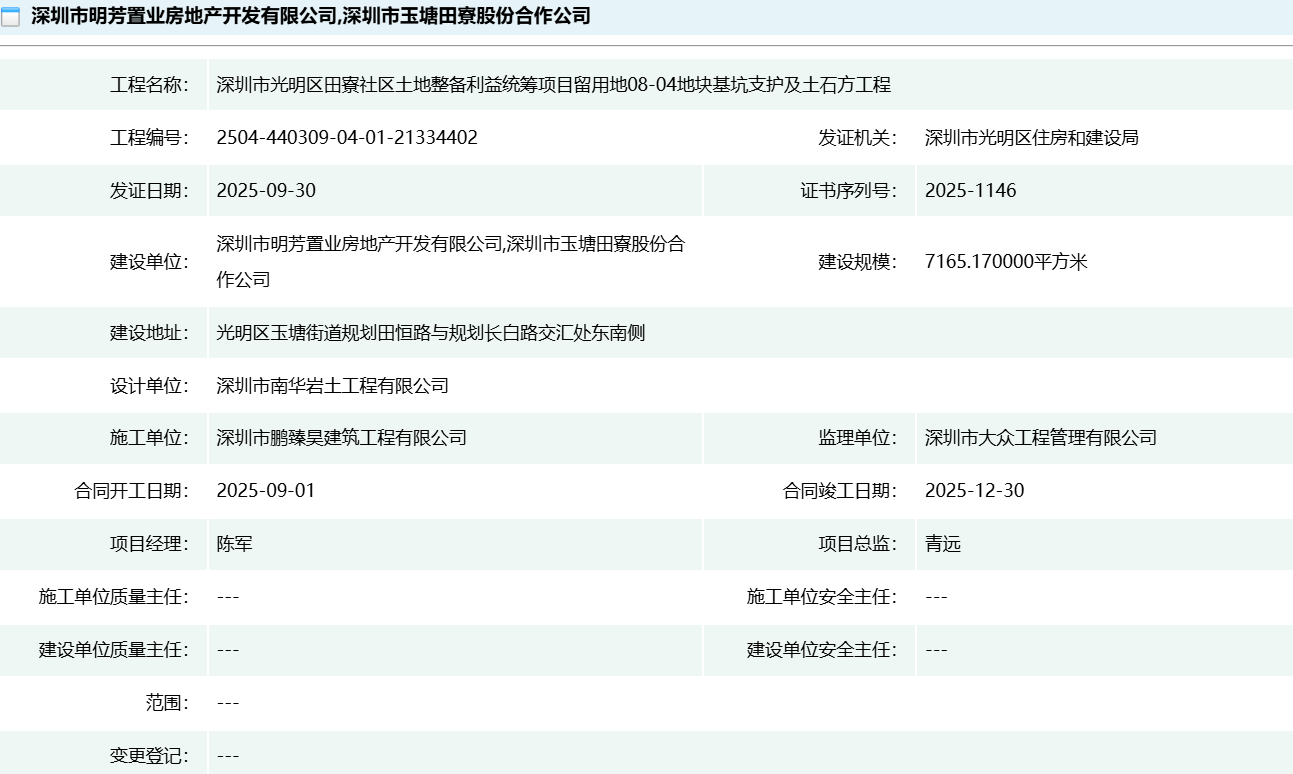This screenshot has height=774, width=1293.
Task: Select contract completion date 2025-12-30
Action: tap(974, 491)
